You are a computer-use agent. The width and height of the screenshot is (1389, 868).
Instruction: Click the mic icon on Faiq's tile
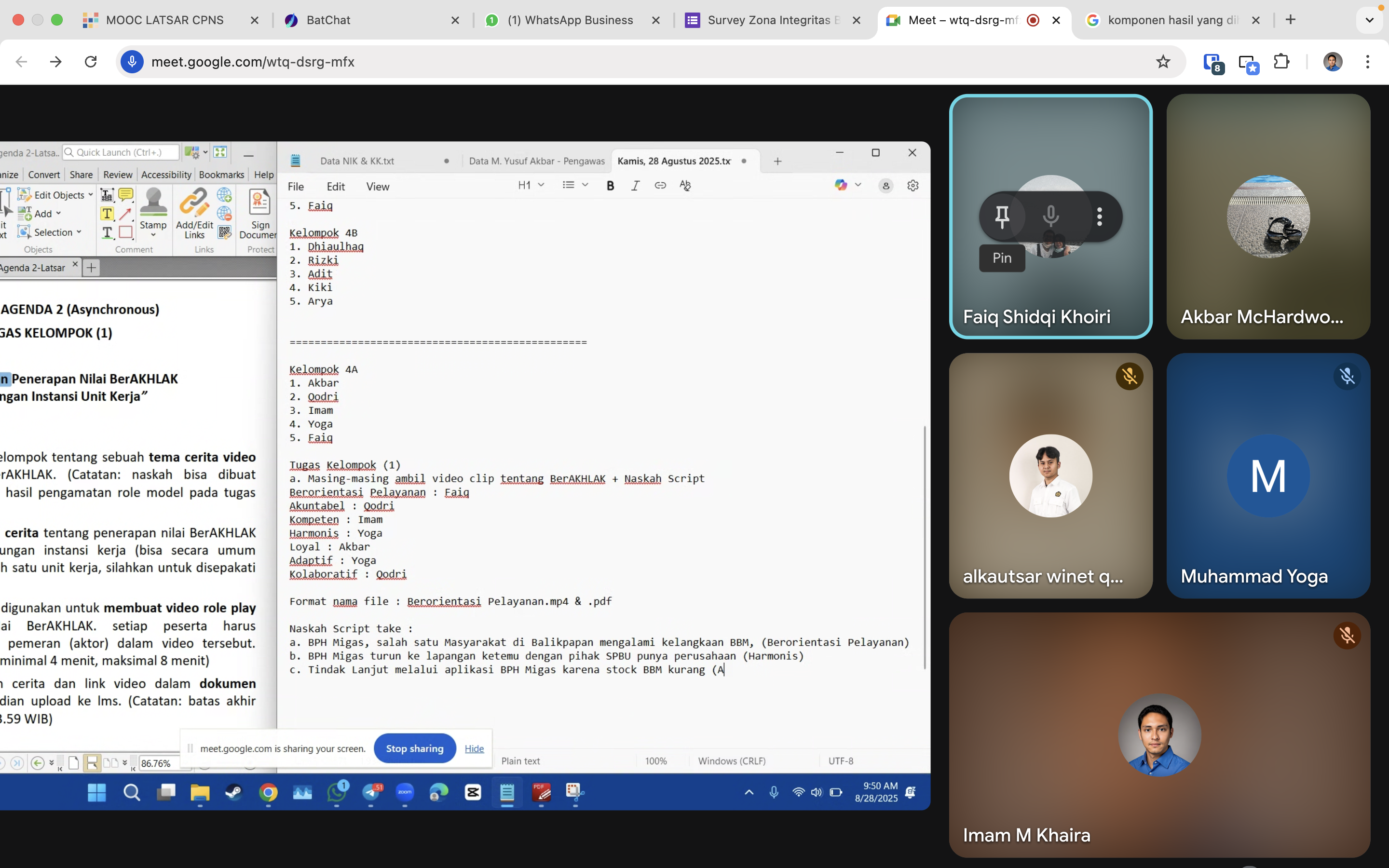click(1050, 217)
